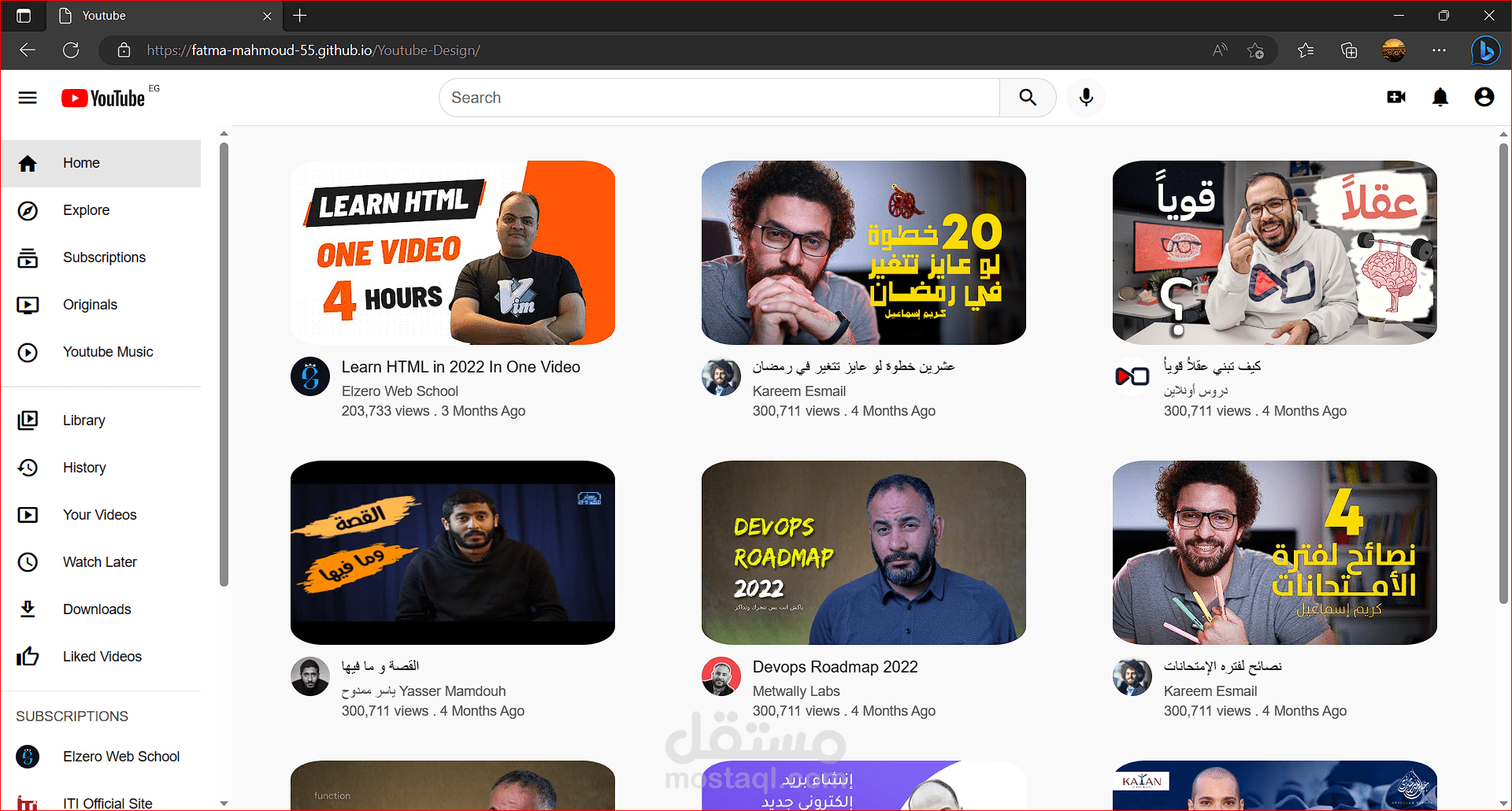Click sidebar scroll down arrow
Screen dimensions: 1512x811
pos(224,803)
